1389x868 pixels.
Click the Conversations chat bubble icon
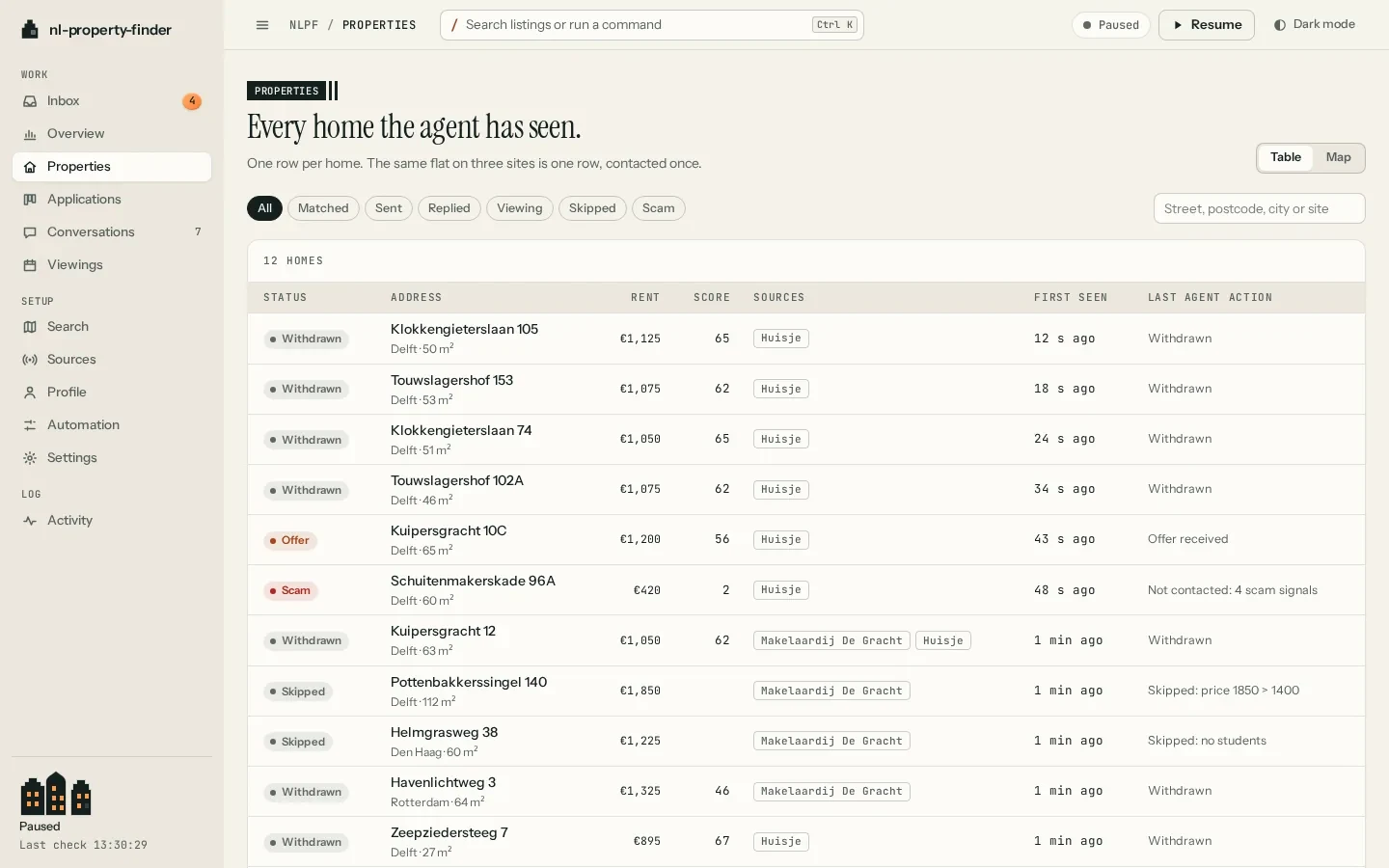click(30, 232)
